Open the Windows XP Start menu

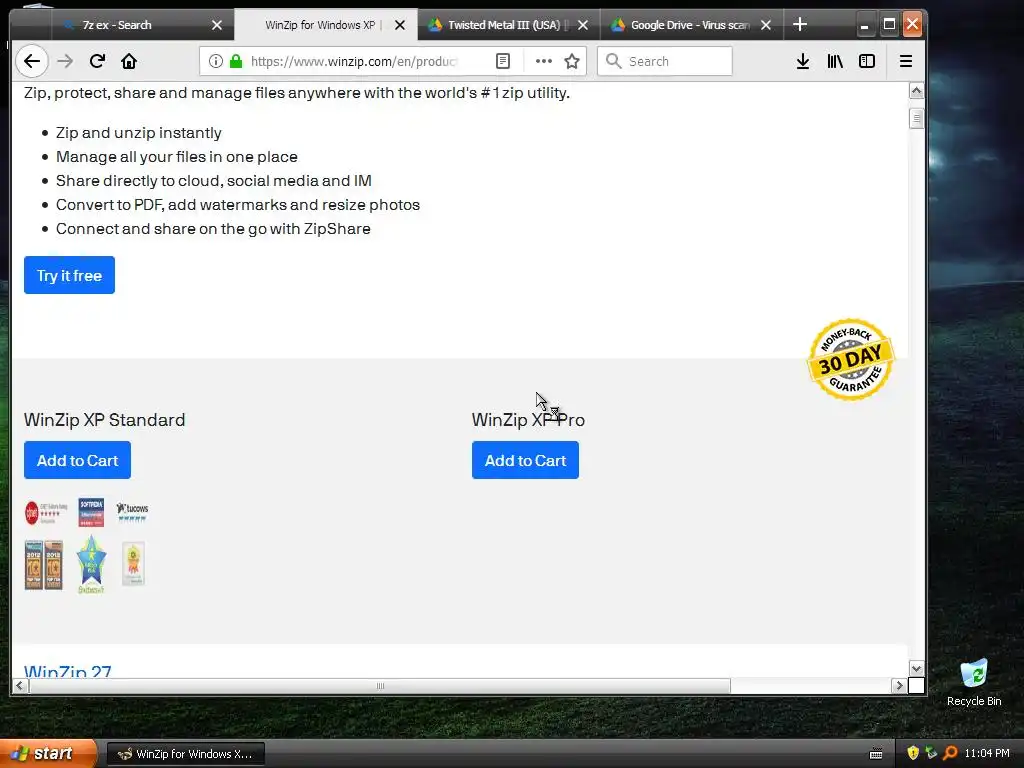(47, 754)
